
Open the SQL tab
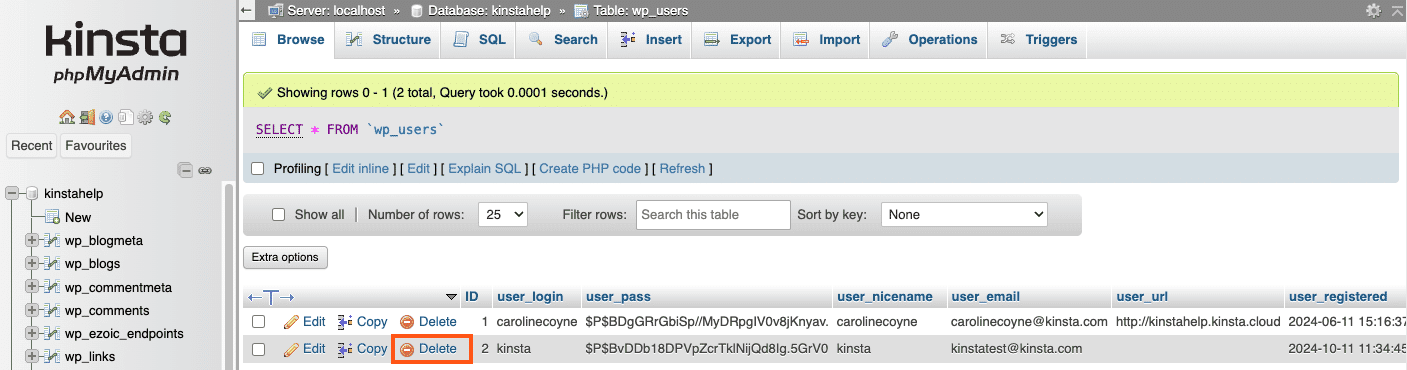tap(479, 40)
